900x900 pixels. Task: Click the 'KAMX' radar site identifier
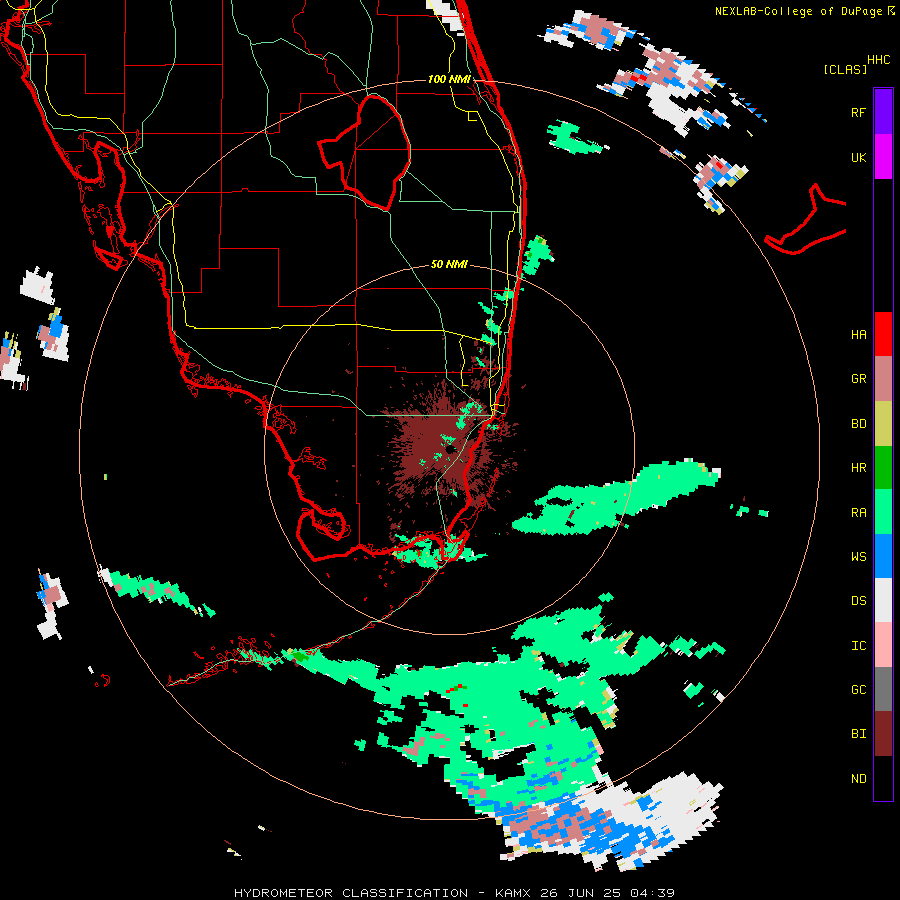(x=512, y=893)
